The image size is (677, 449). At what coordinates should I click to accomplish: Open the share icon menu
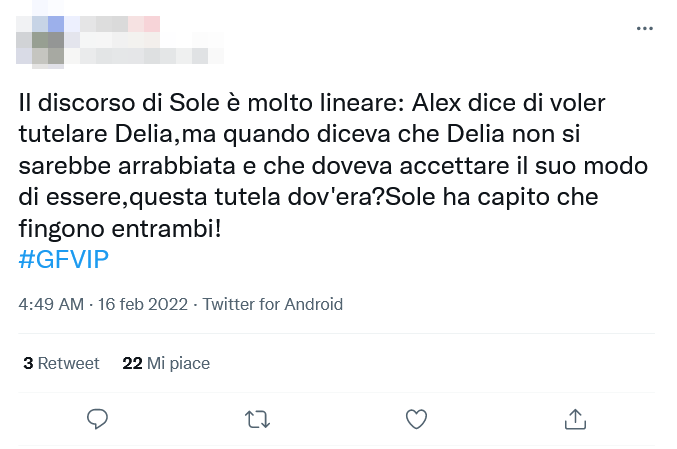tap(575, 417)
